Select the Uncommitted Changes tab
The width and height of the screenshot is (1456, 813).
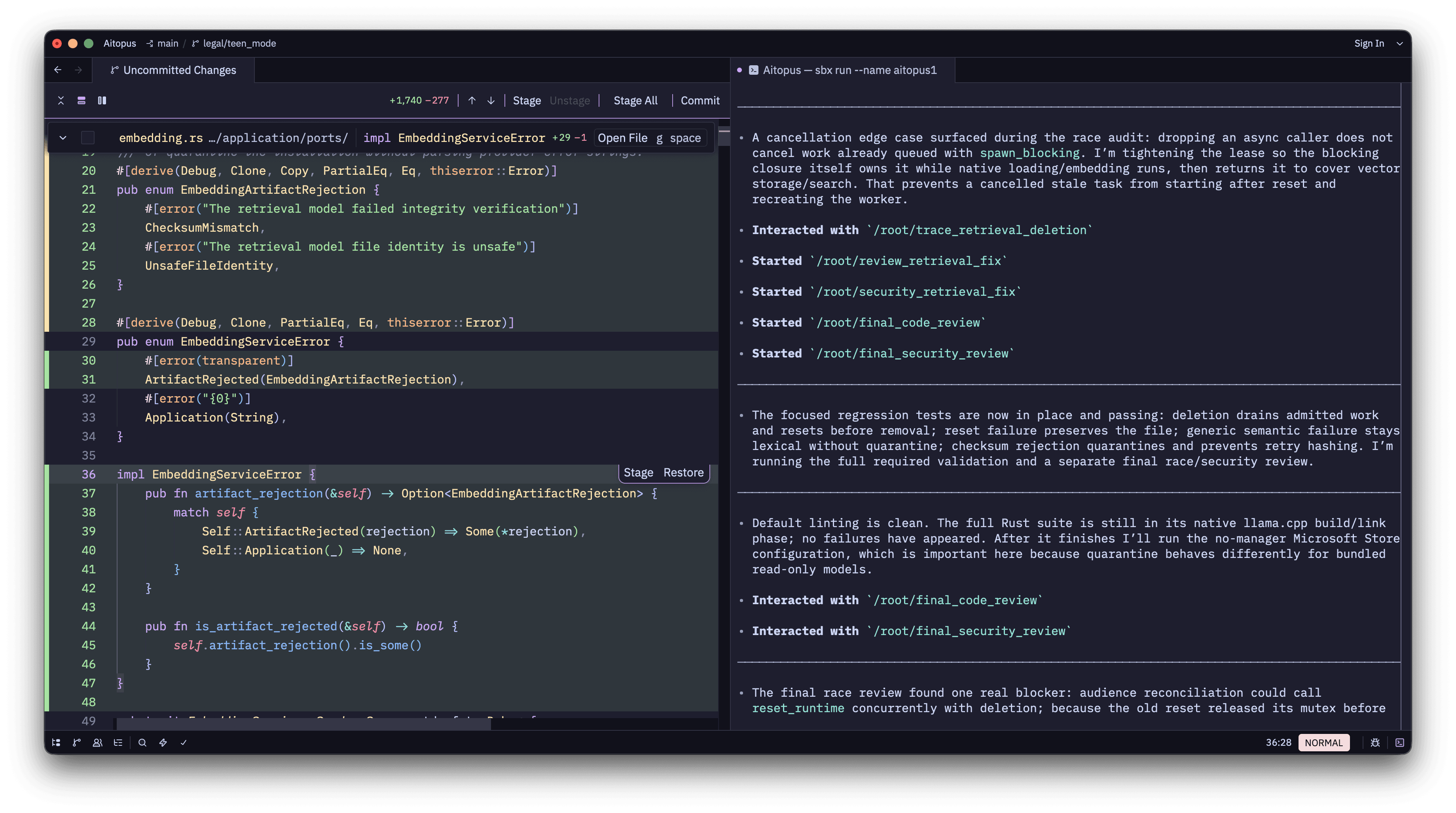[174, 70]
